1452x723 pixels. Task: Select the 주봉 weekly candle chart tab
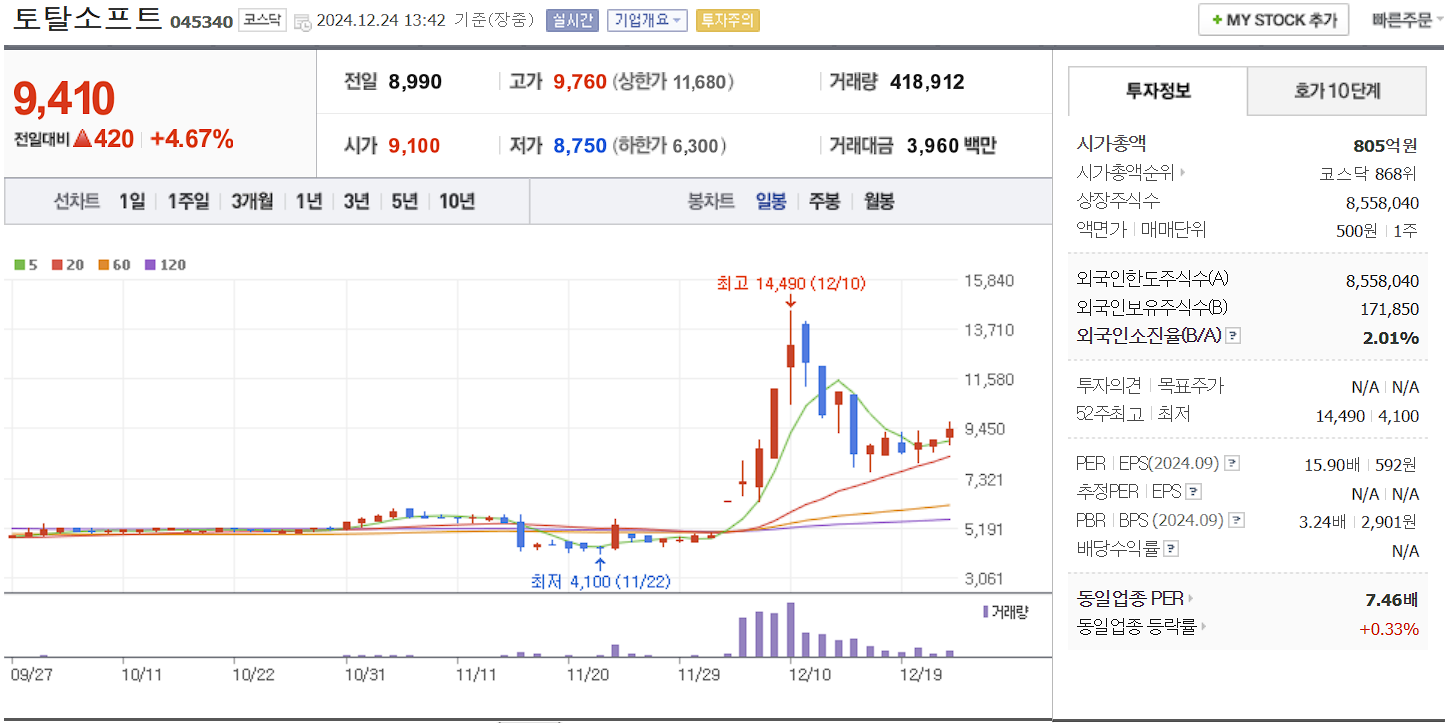pyautogui.click(x=824, y=201)
